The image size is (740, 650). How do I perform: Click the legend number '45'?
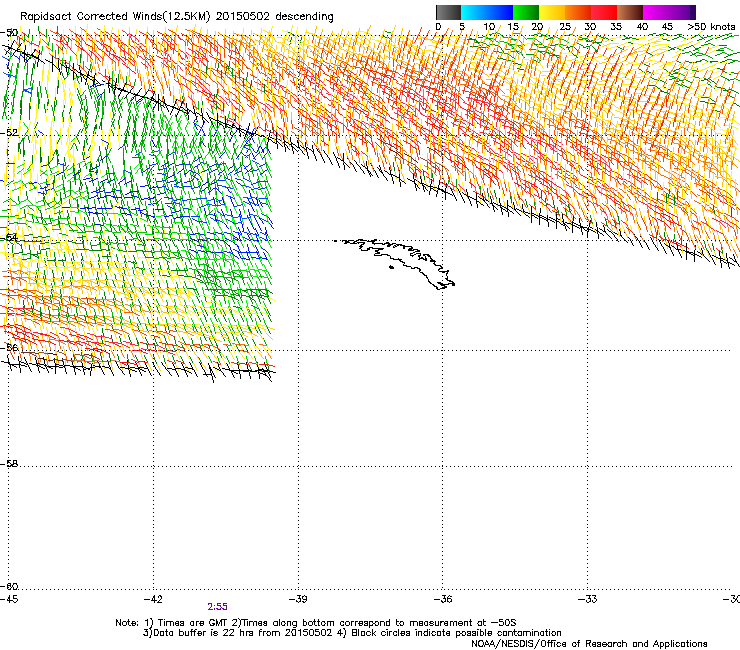click(x=667, y=27)
